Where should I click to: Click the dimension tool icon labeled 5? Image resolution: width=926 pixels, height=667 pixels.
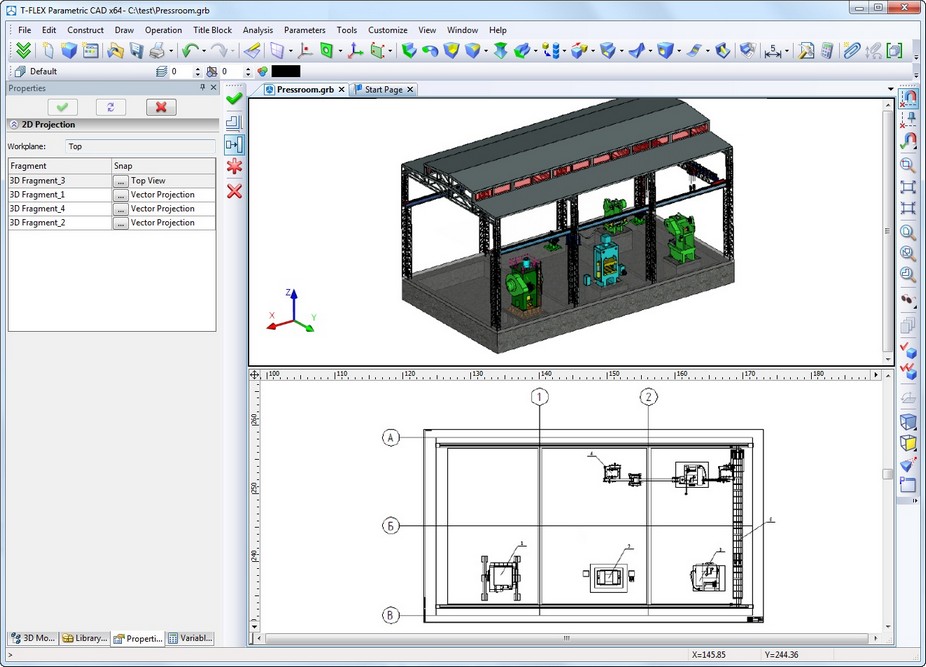tap(773, 50)
